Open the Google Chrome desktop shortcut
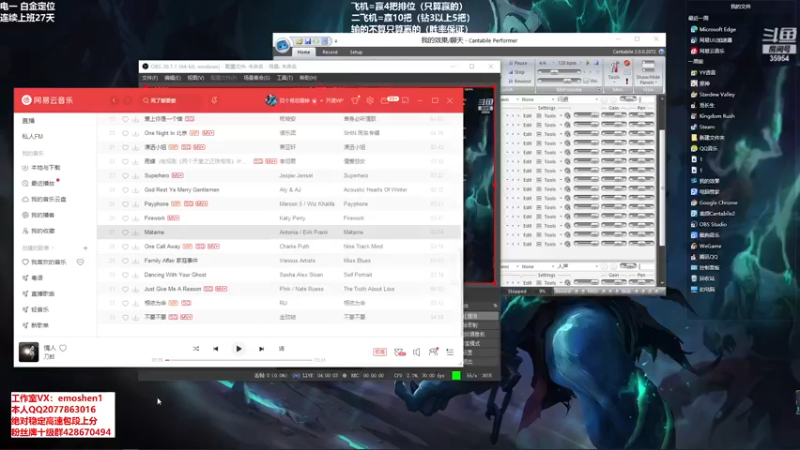The image size is (800, 450). pos(714,203)
